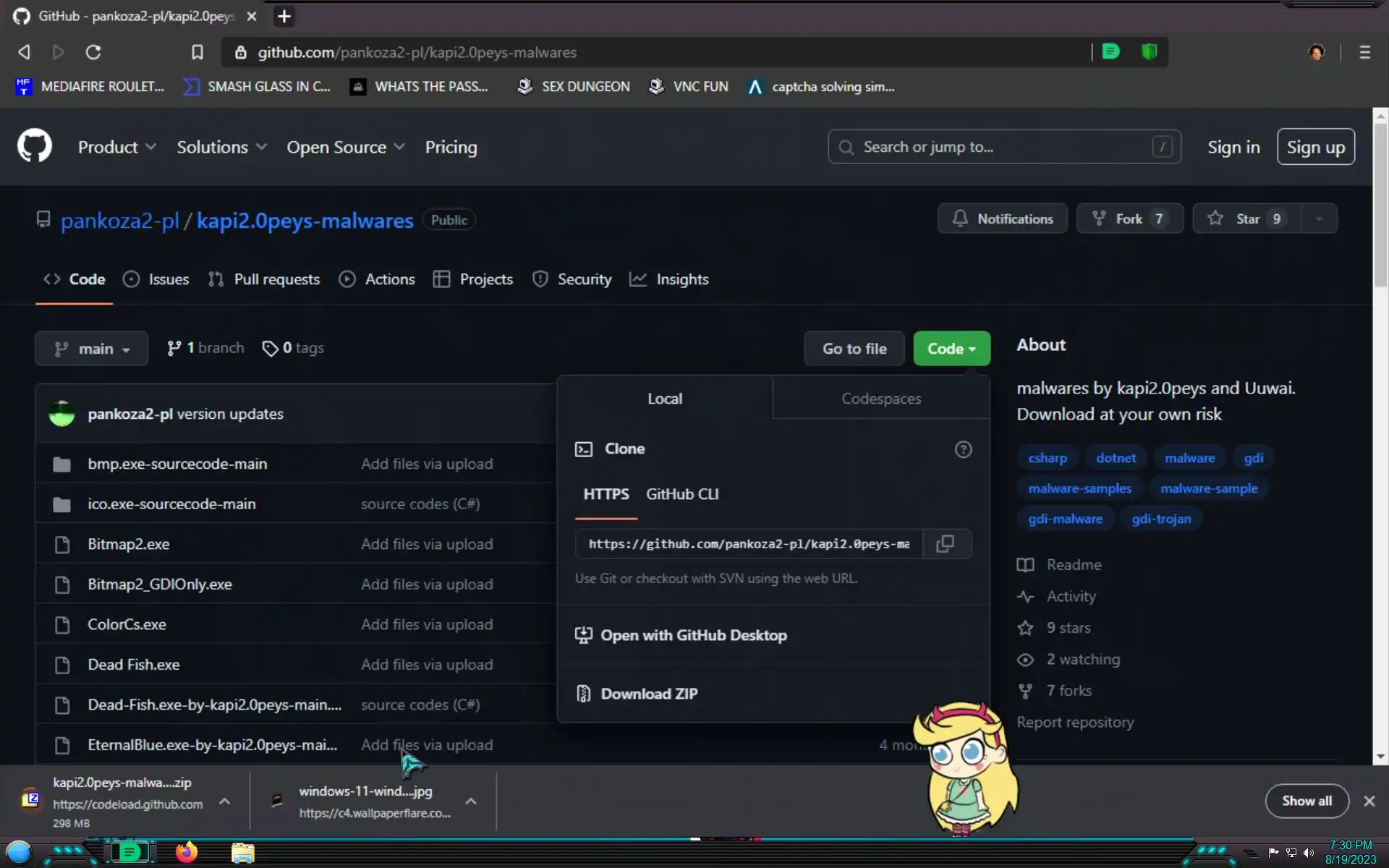Click Download ZIP option
The image size is (1389, 868).
(x=648, y=694)
